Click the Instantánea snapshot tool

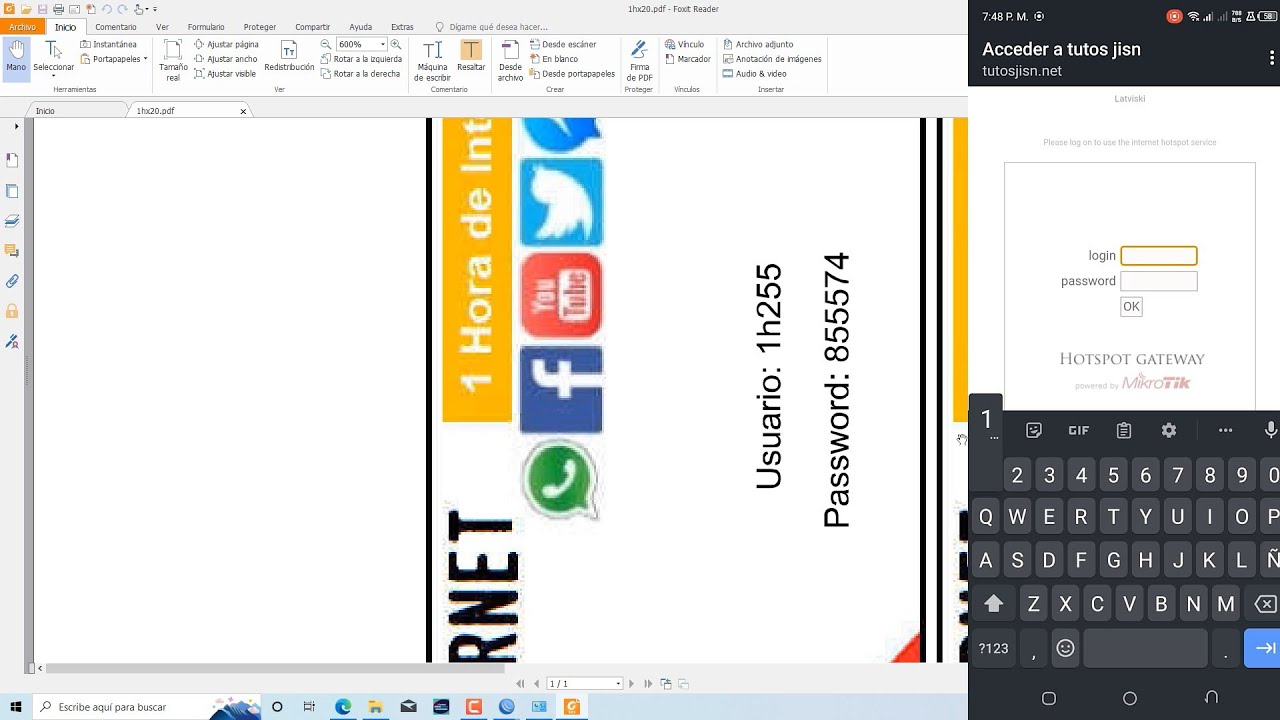click(x=108, y=45)
